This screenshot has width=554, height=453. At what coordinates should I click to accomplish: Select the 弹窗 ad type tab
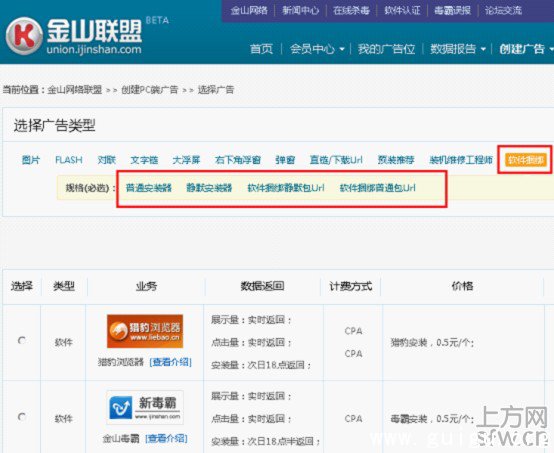285,160
